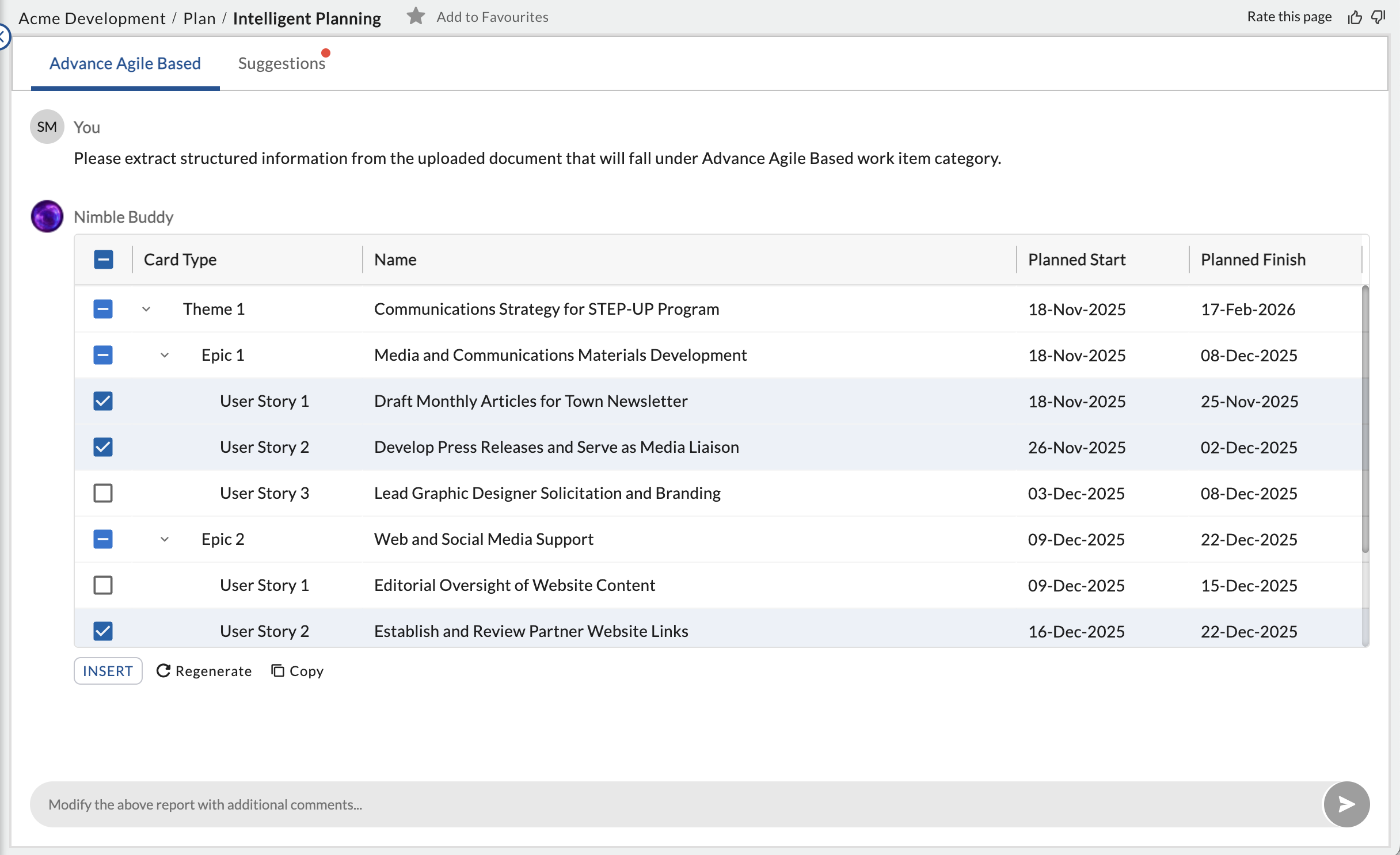Select 'Media and Communications Materials Development' name
Image resolution: width=1400 pixels, height=855 pixels.
click(x=560, y=355)
